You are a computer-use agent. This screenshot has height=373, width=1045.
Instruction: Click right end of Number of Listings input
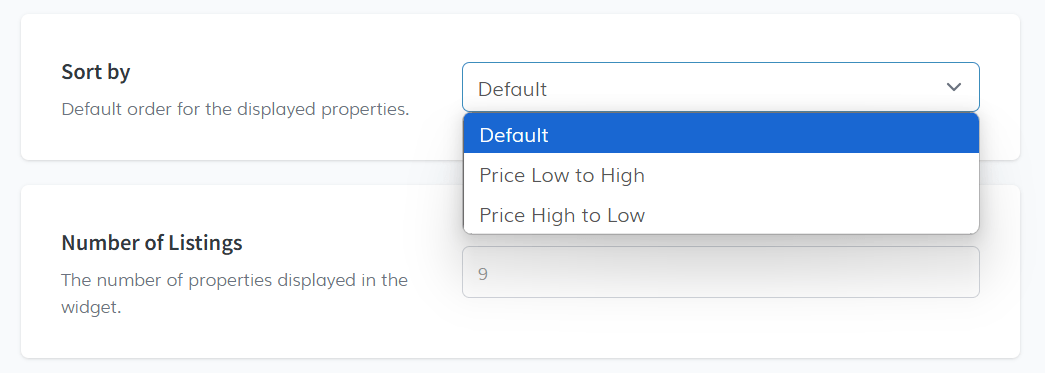[960, 272]
